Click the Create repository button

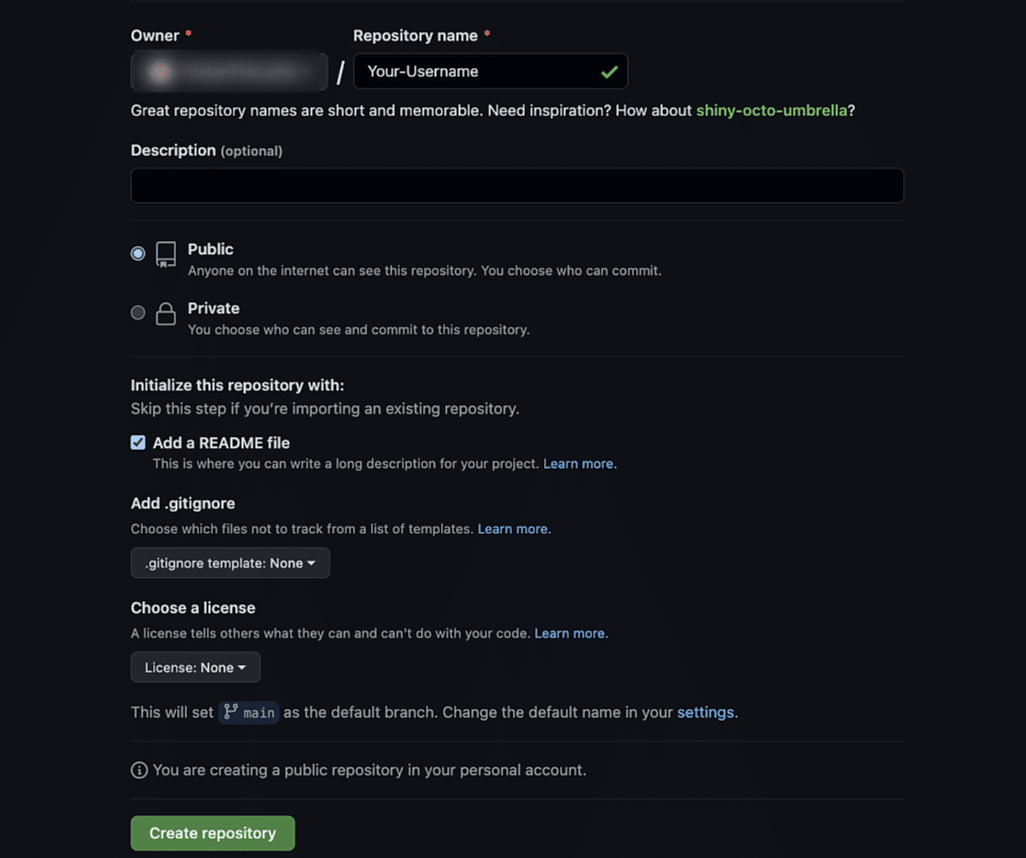213,833
